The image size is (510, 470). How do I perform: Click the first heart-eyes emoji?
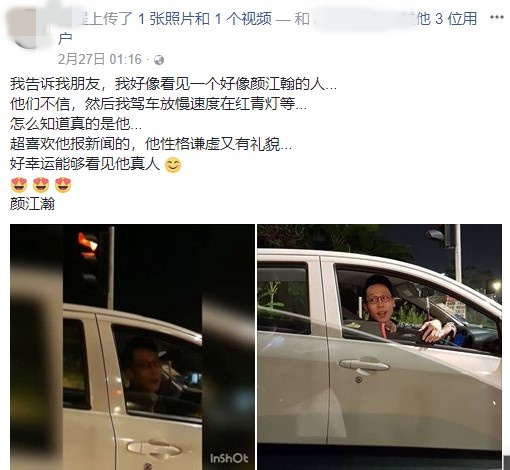19,185
